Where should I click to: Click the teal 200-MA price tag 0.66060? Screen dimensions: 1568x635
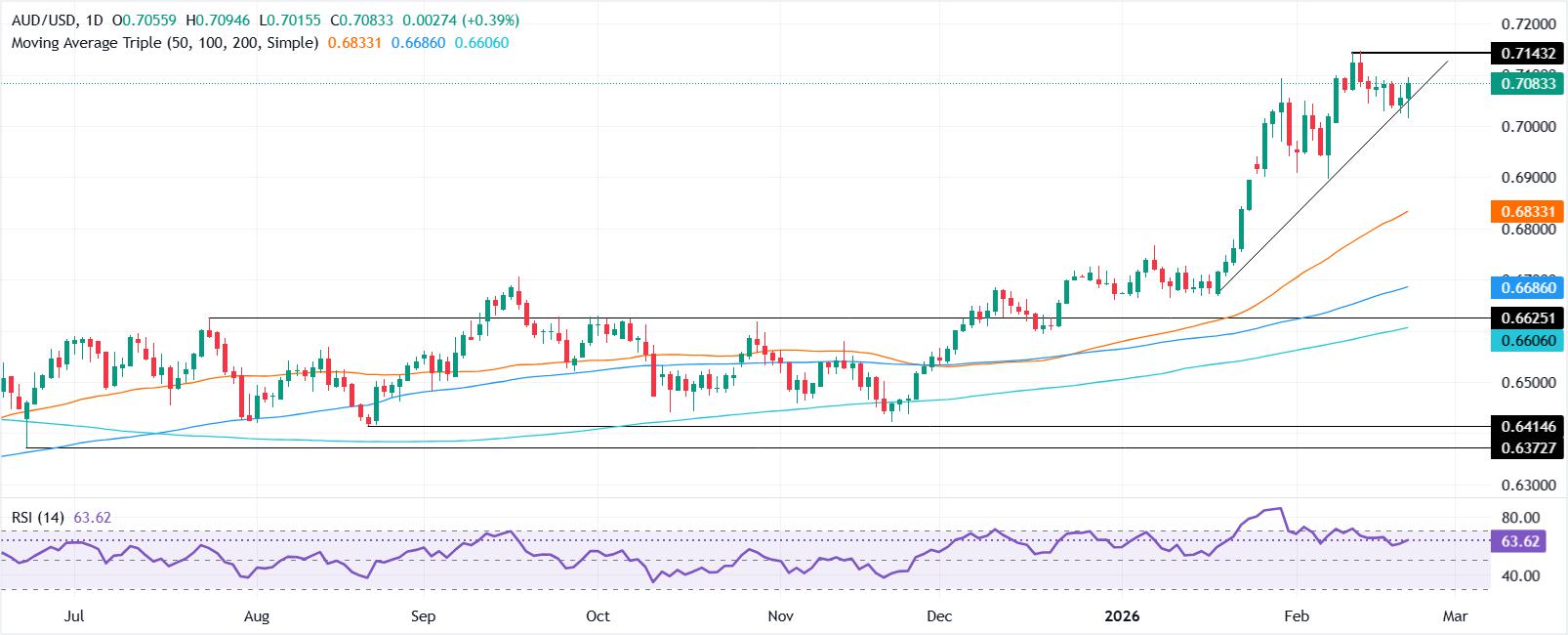click(x=1527, y=339)
